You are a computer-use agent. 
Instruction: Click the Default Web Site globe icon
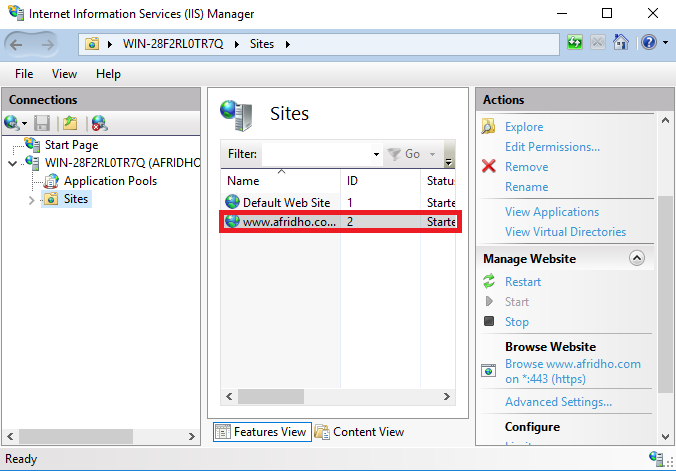tap(232, 201)
